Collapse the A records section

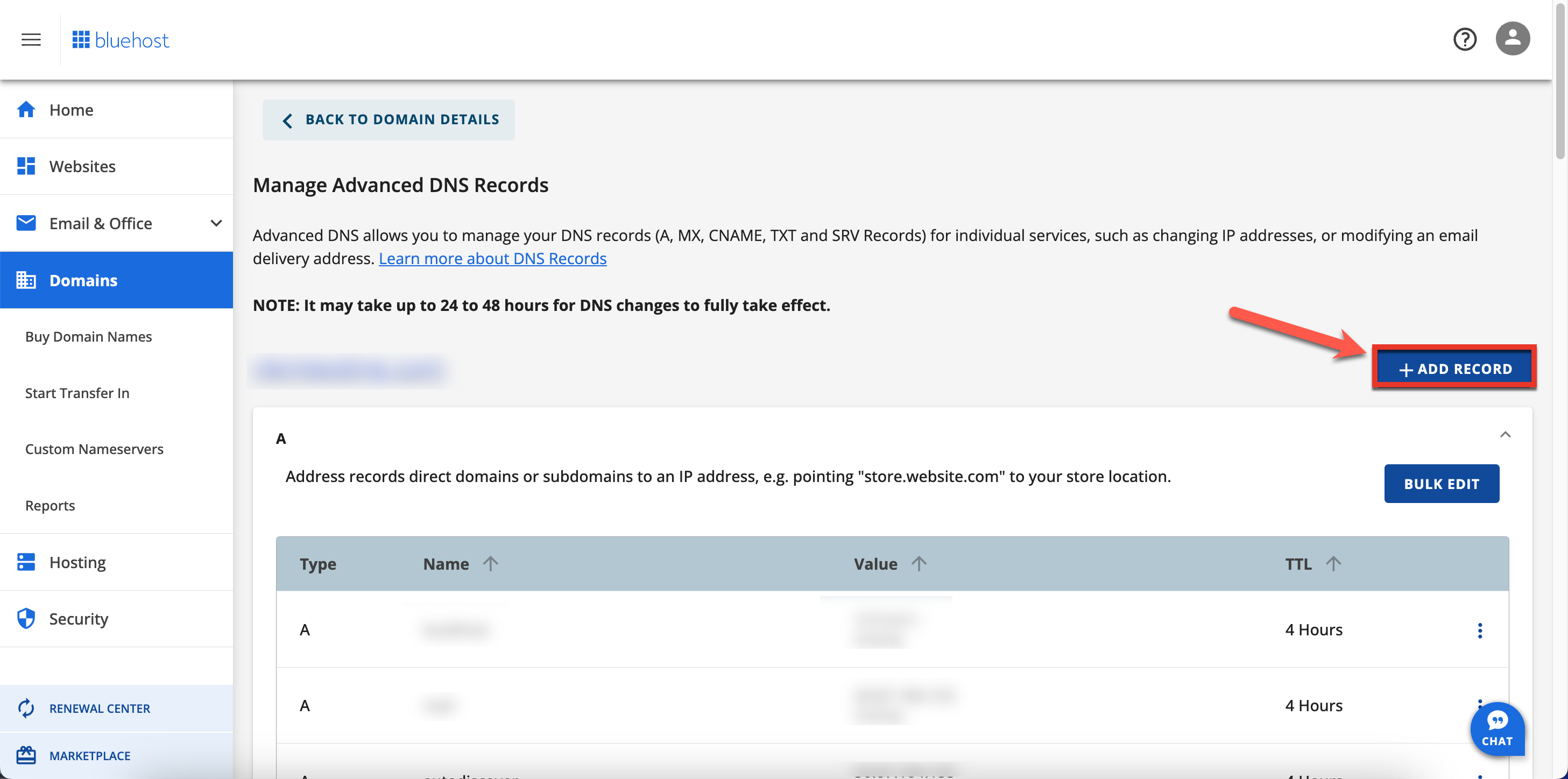1507,435
